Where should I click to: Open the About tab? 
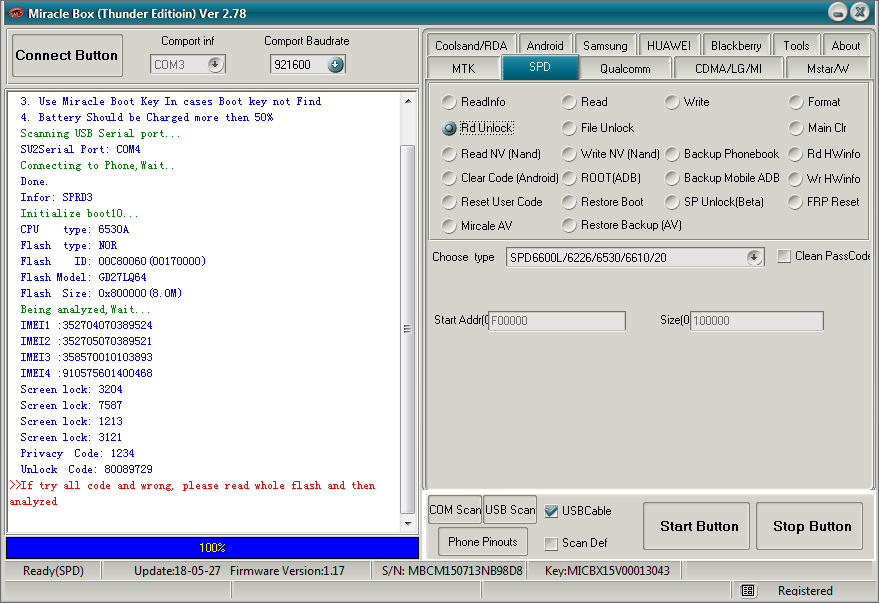coord(845,45)
